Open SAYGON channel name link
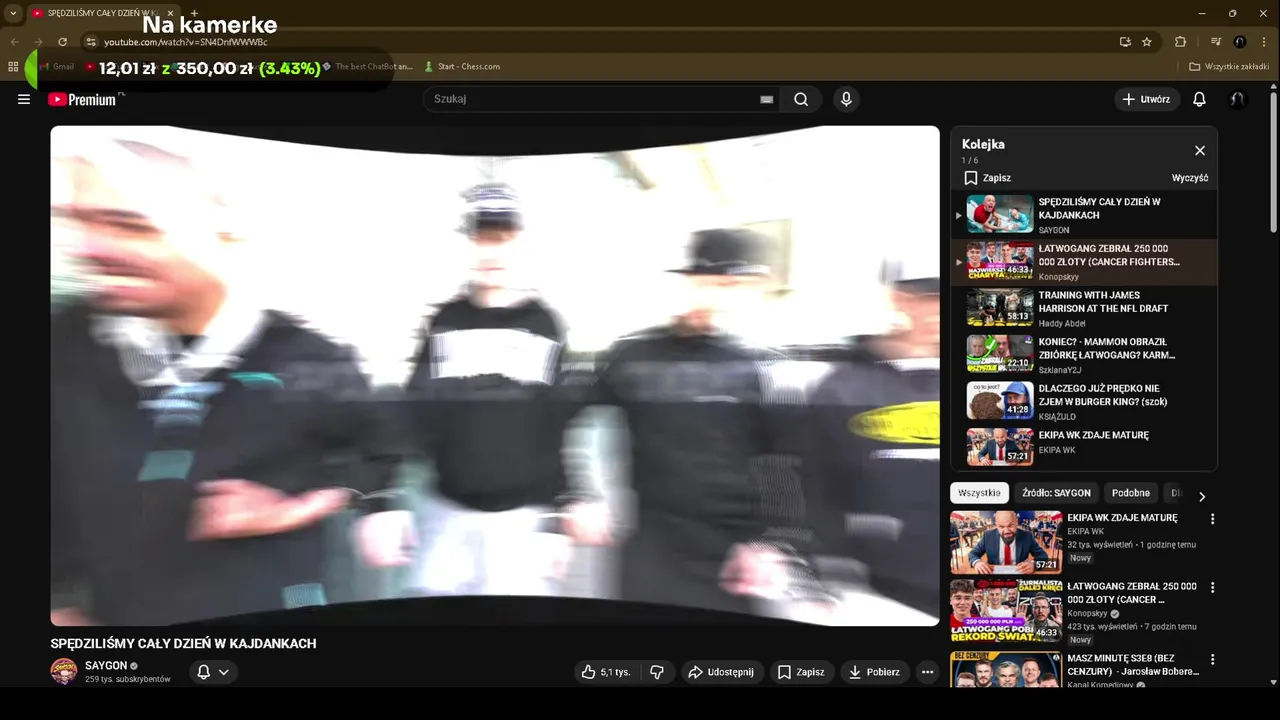Image resolution: width=1280 pixels, height=720 pixels. point(106,665)
